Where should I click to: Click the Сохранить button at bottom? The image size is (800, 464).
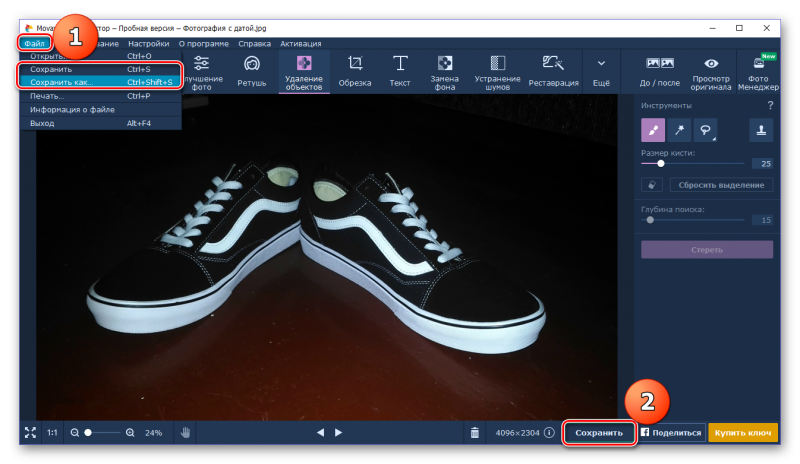(599, 433)
